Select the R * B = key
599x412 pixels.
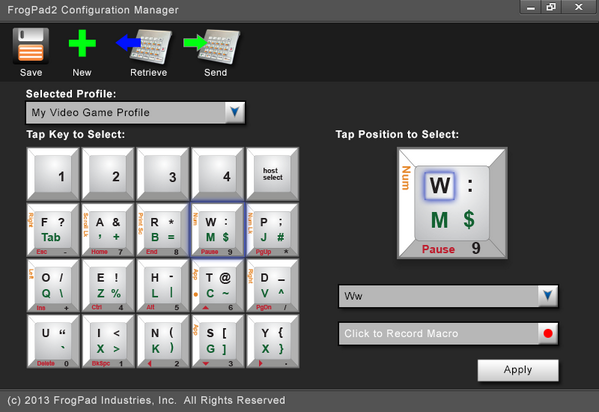point(163,230)
